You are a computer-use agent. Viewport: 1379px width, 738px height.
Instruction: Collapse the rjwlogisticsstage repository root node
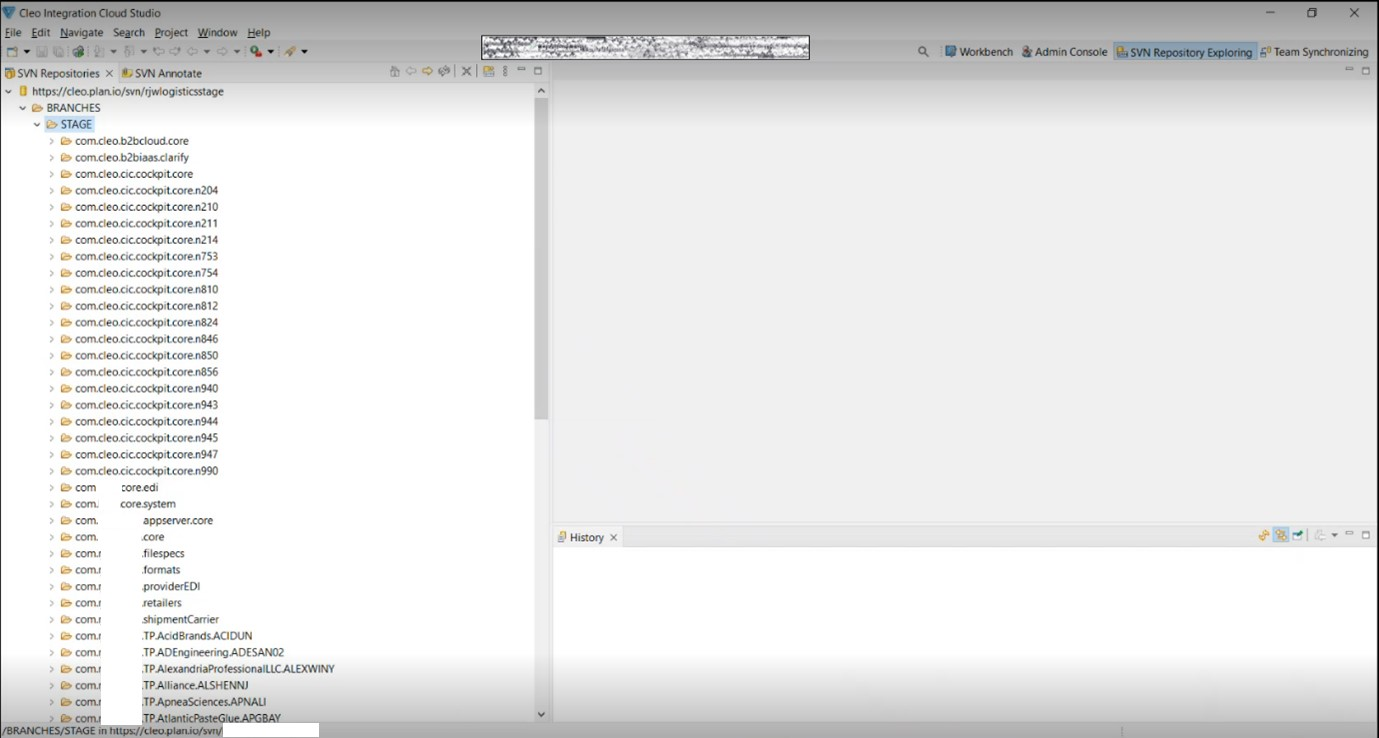point(9,91)
